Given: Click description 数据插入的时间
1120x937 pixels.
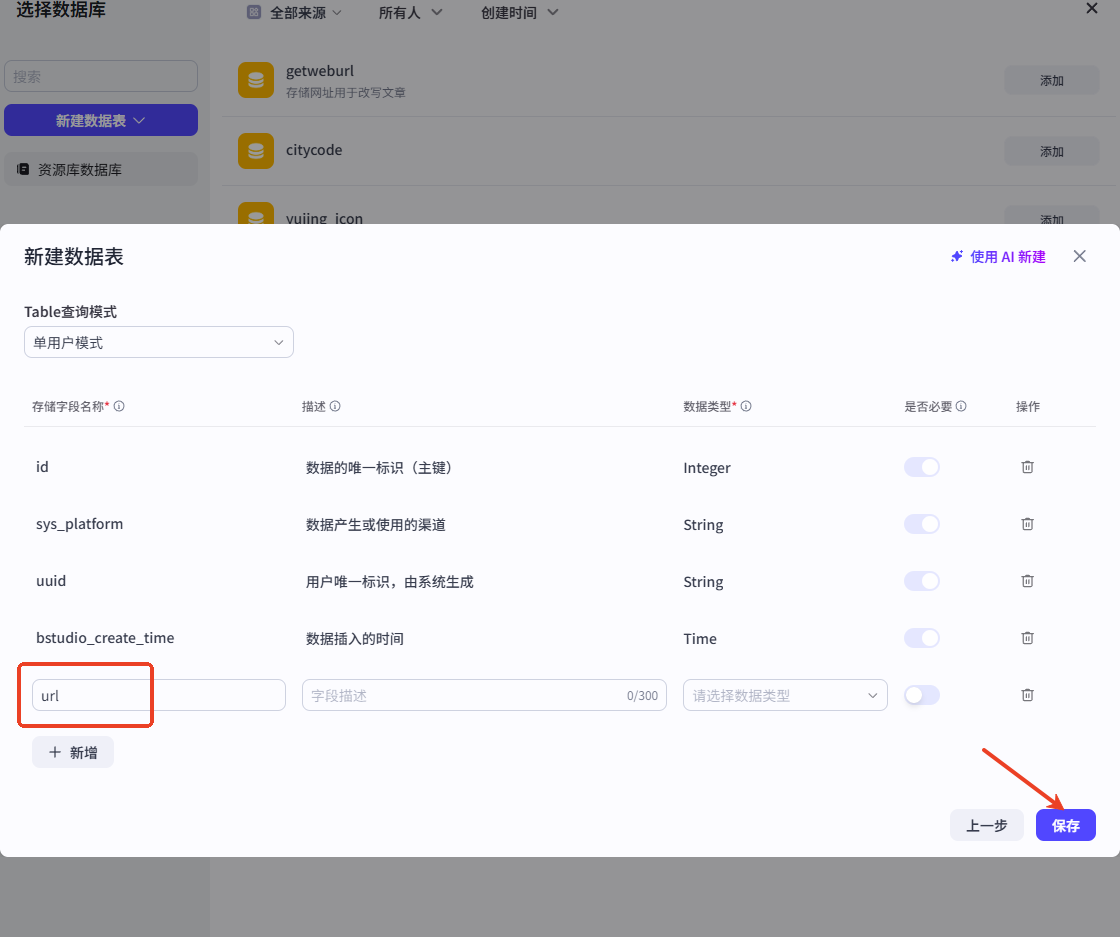Looking at the screenshot, I should point(354,638).
